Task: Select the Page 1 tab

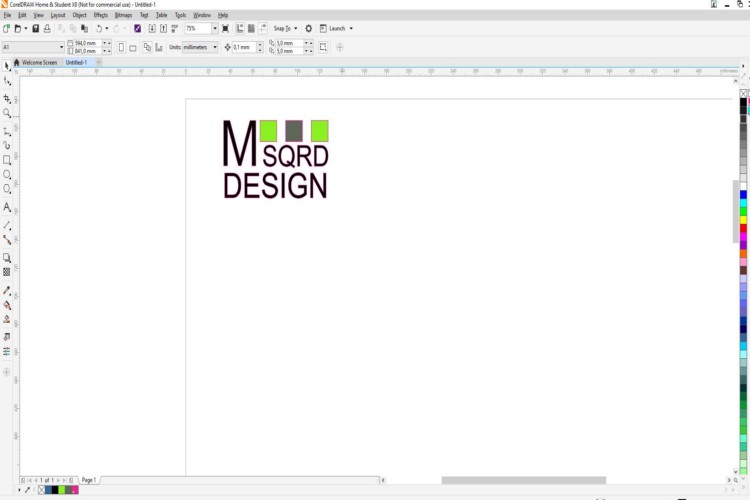Action: [x=89, y=480]
